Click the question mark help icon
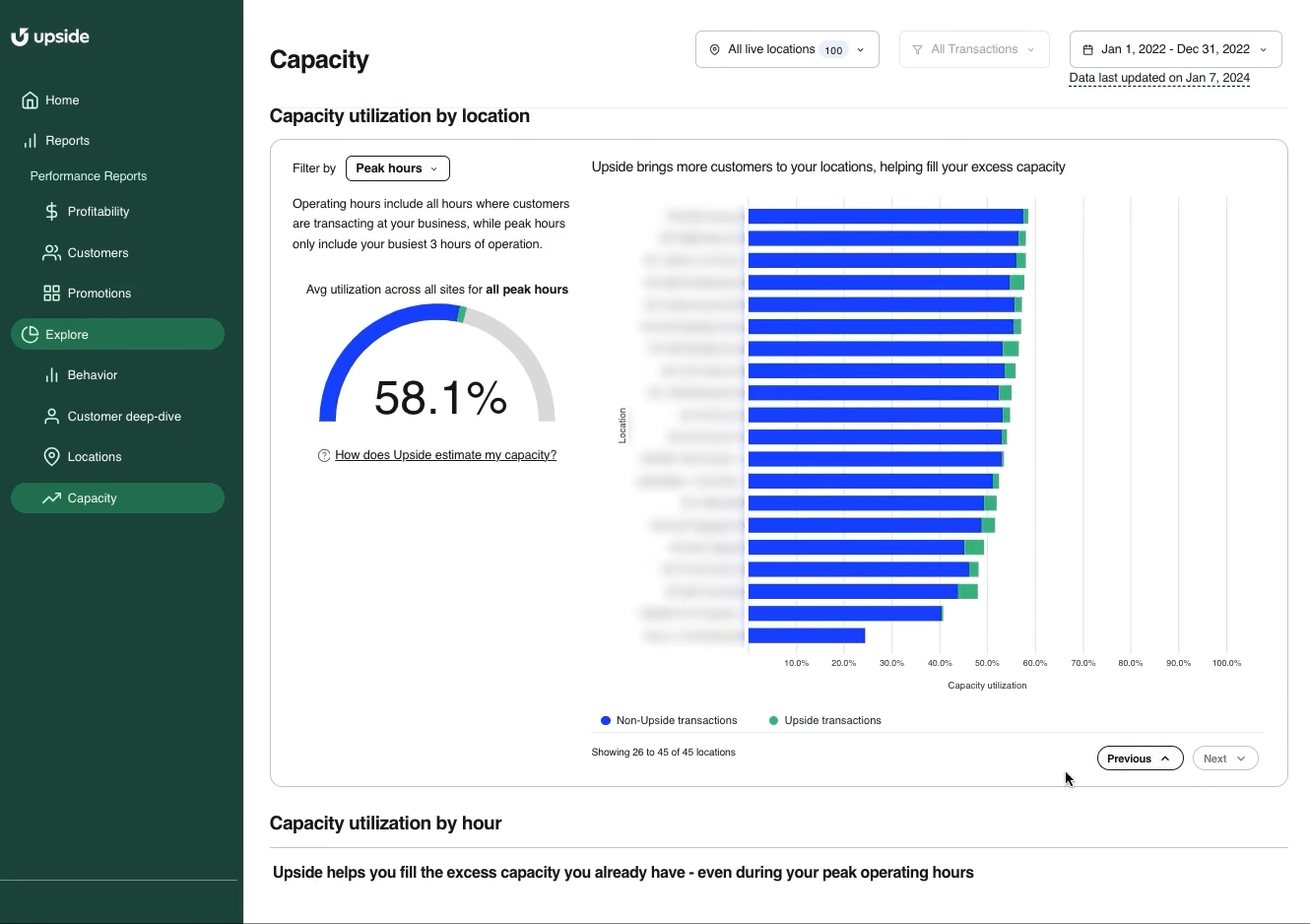This screenshot has height=924, width=1310. pos(324,456)
